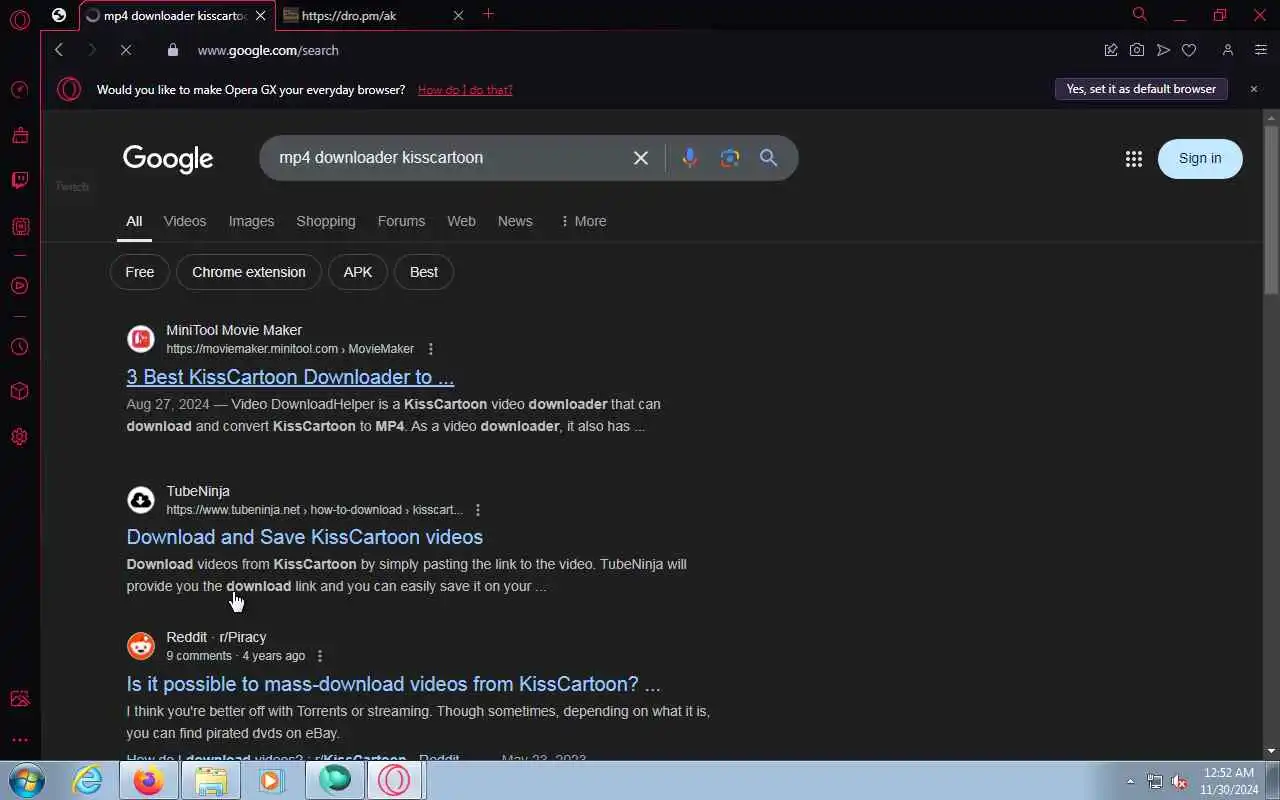Start voice search with microphone icon

690,158
